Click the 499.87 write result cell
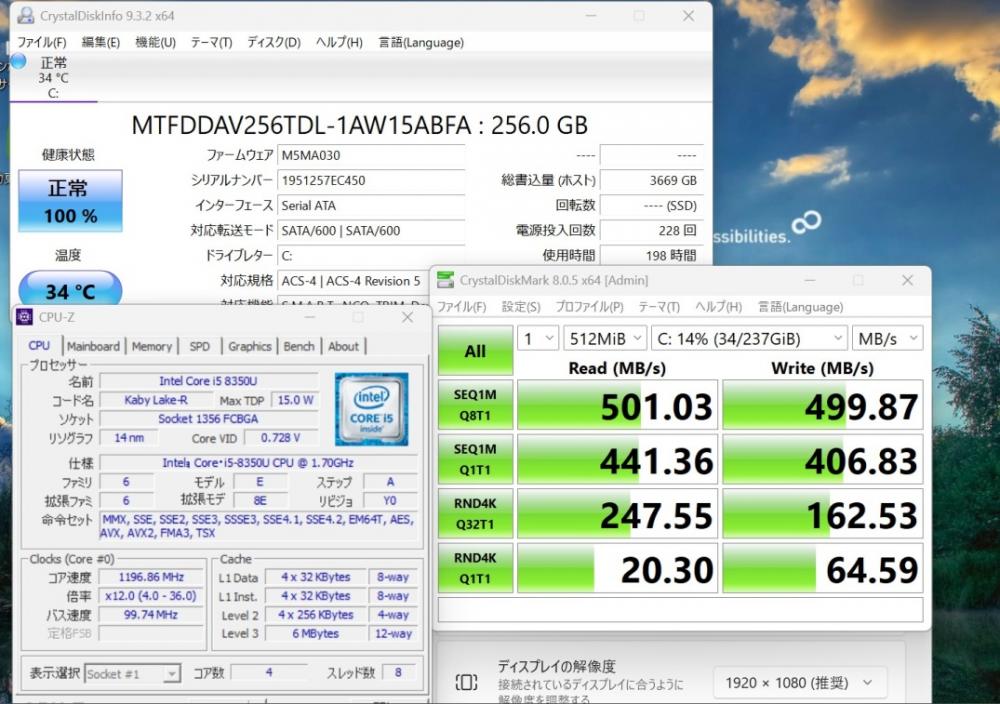The image size is (1000, 704). [x=823, y=405]
